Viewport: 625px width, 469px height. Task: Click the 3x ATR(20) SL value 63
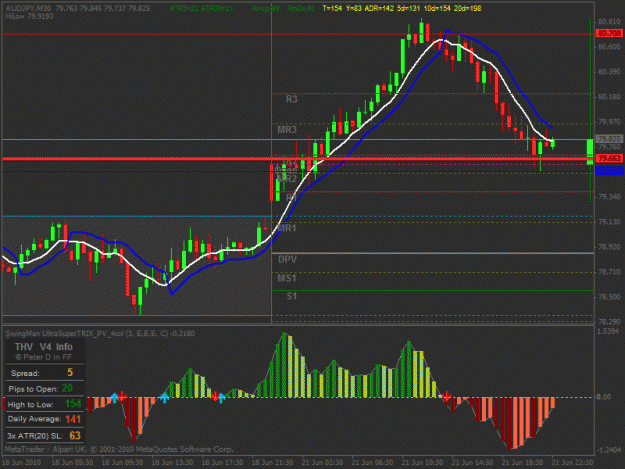click(75, 436)
